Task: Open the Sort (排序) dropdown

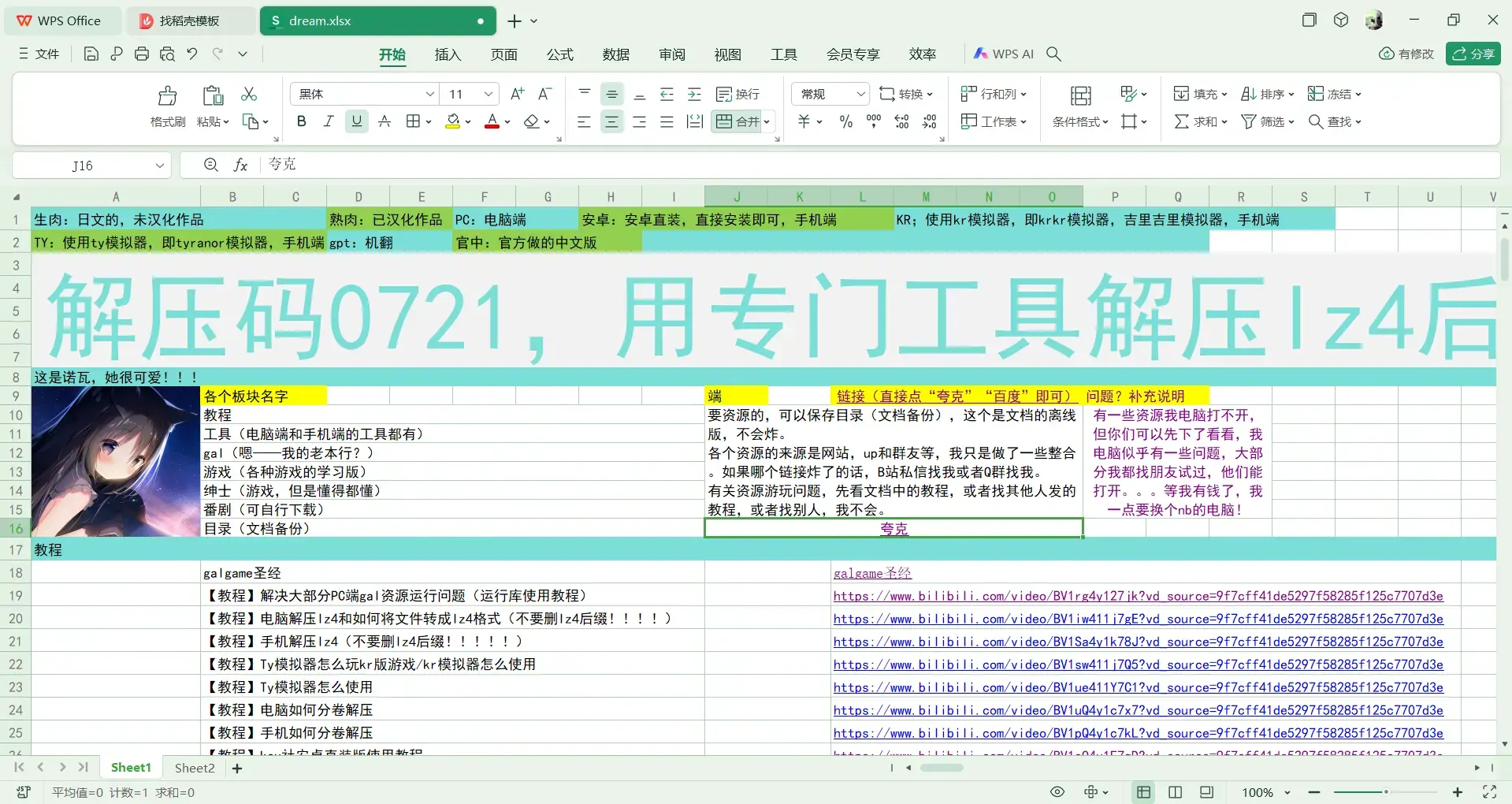Action: click(1267, 94)
